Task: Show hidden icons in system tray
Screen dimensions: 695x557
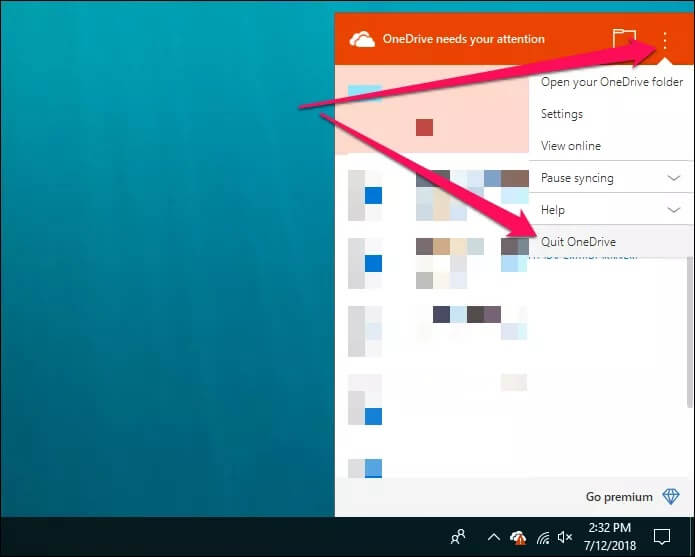Action: (x=494, y=538)
